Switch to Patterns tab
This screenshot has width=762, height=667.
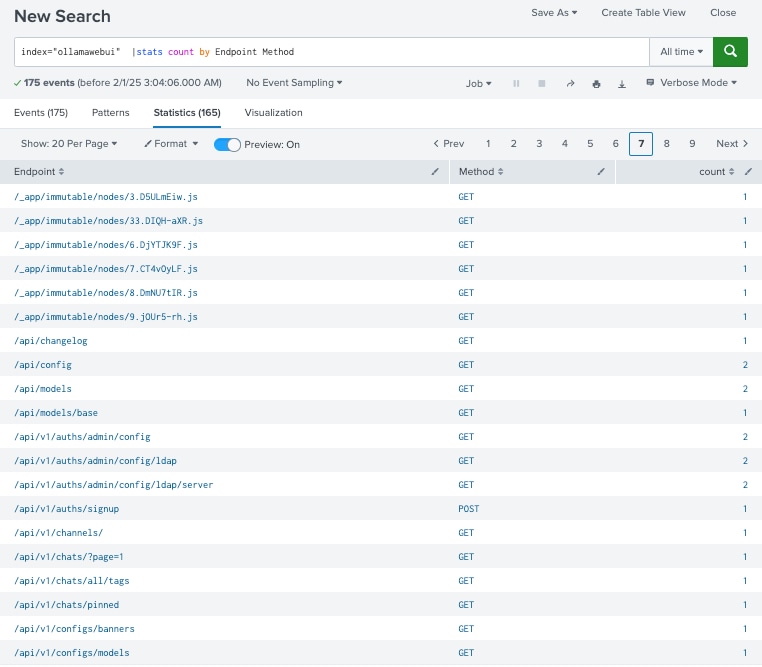click(110, 113)
